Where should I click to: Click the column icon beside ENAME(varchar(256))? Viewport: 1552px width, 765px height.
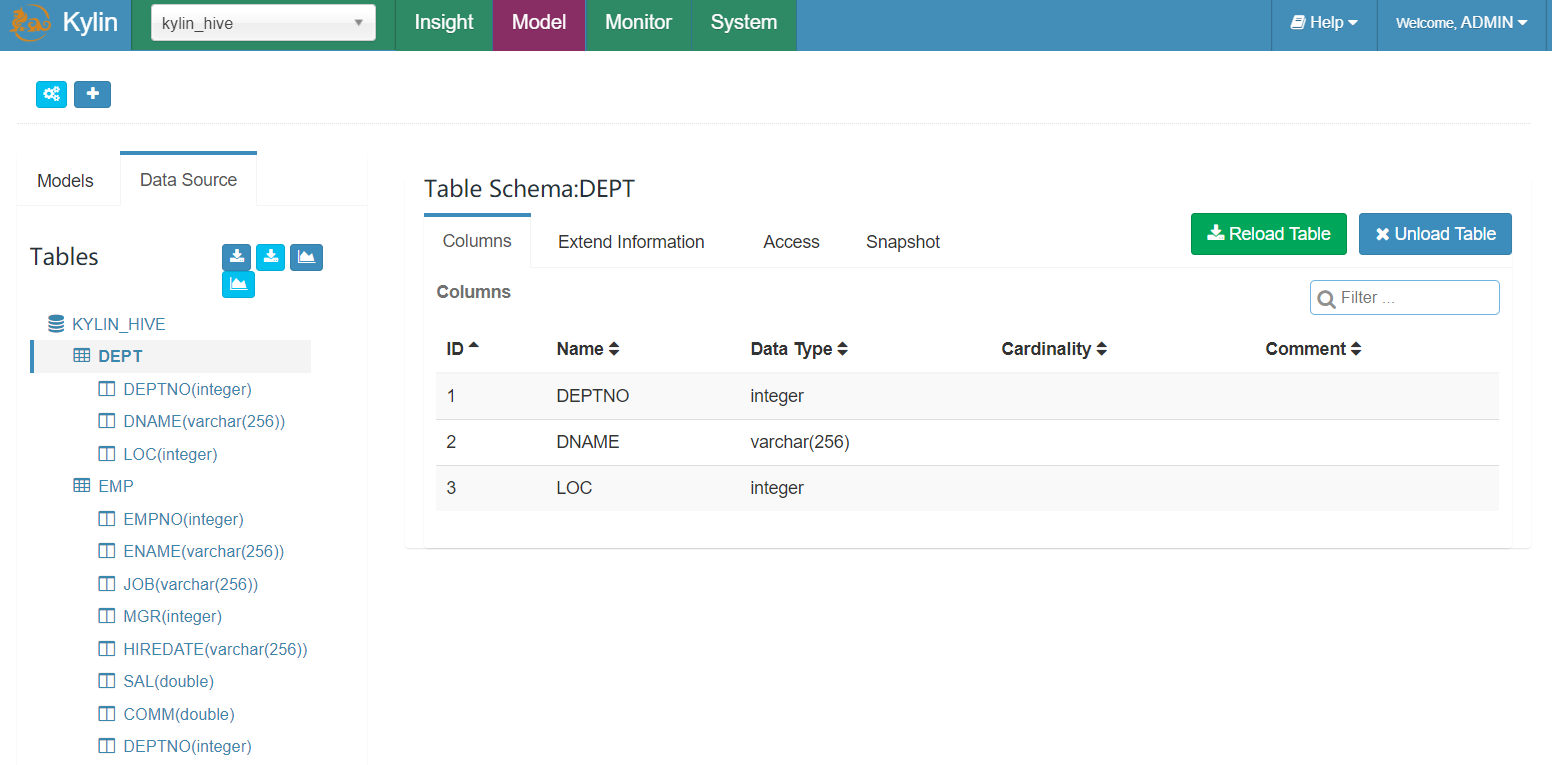pos(107,551)
